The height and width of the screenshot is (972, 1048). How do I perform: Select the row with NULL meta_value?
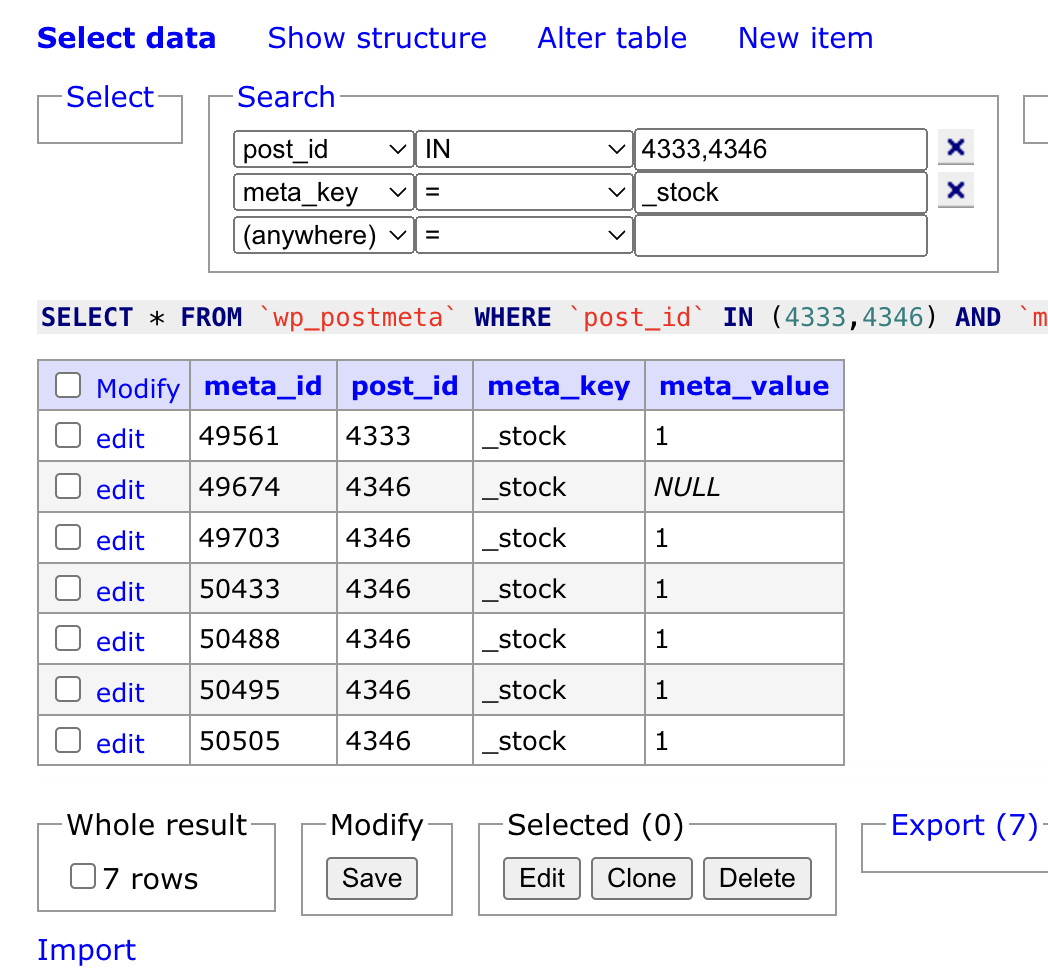pos(68,487)
